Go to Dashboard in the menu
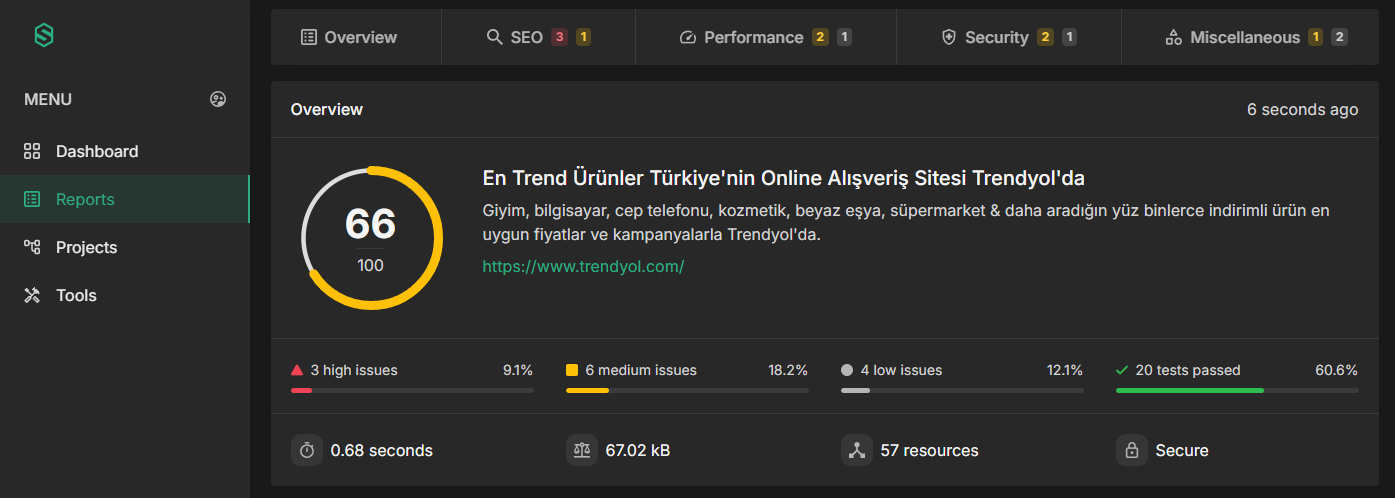The height and width of the screenshot is (498, 1395). tap(125, 151)
